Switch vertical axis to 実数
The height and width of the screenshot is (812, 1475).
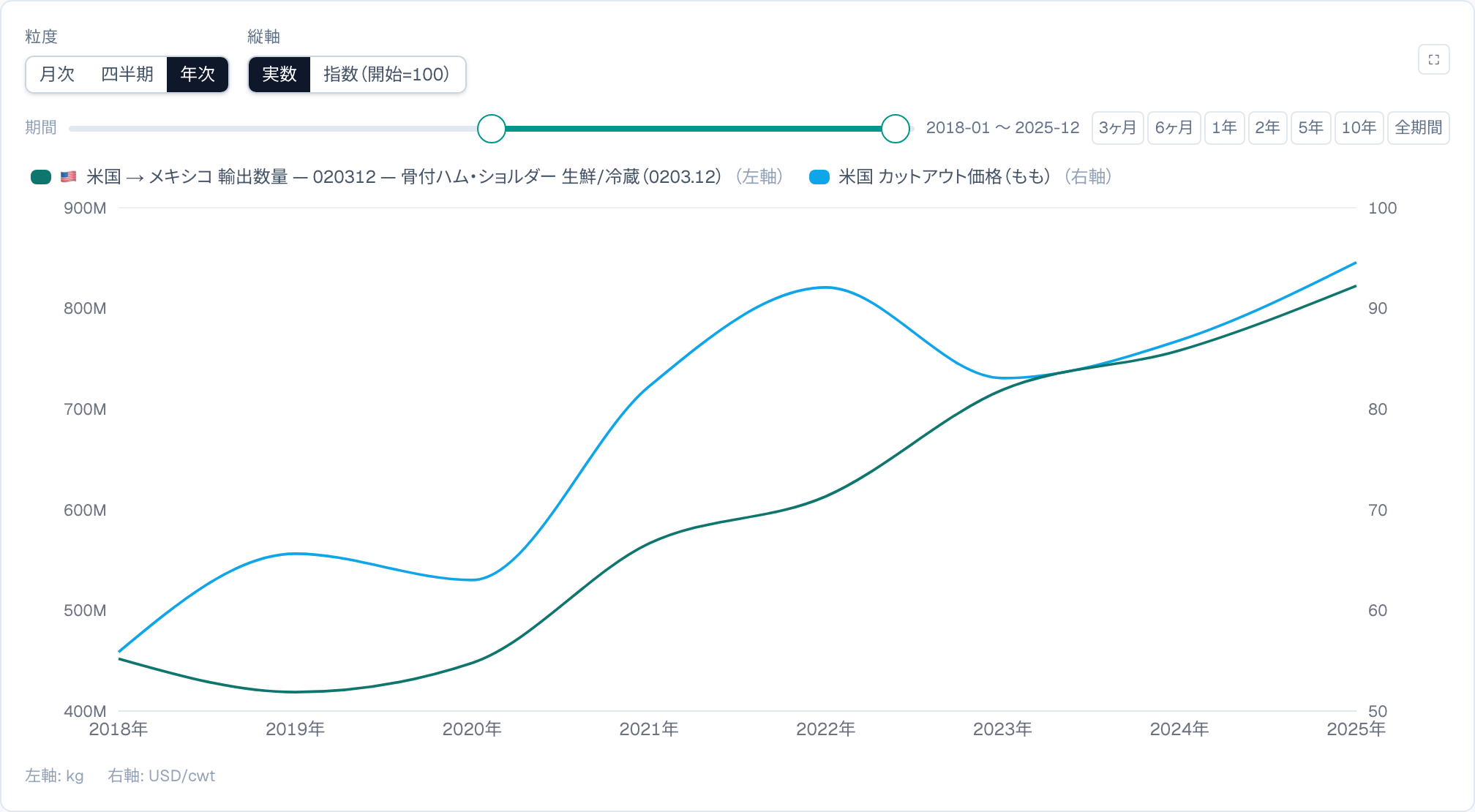click(279, 75)
